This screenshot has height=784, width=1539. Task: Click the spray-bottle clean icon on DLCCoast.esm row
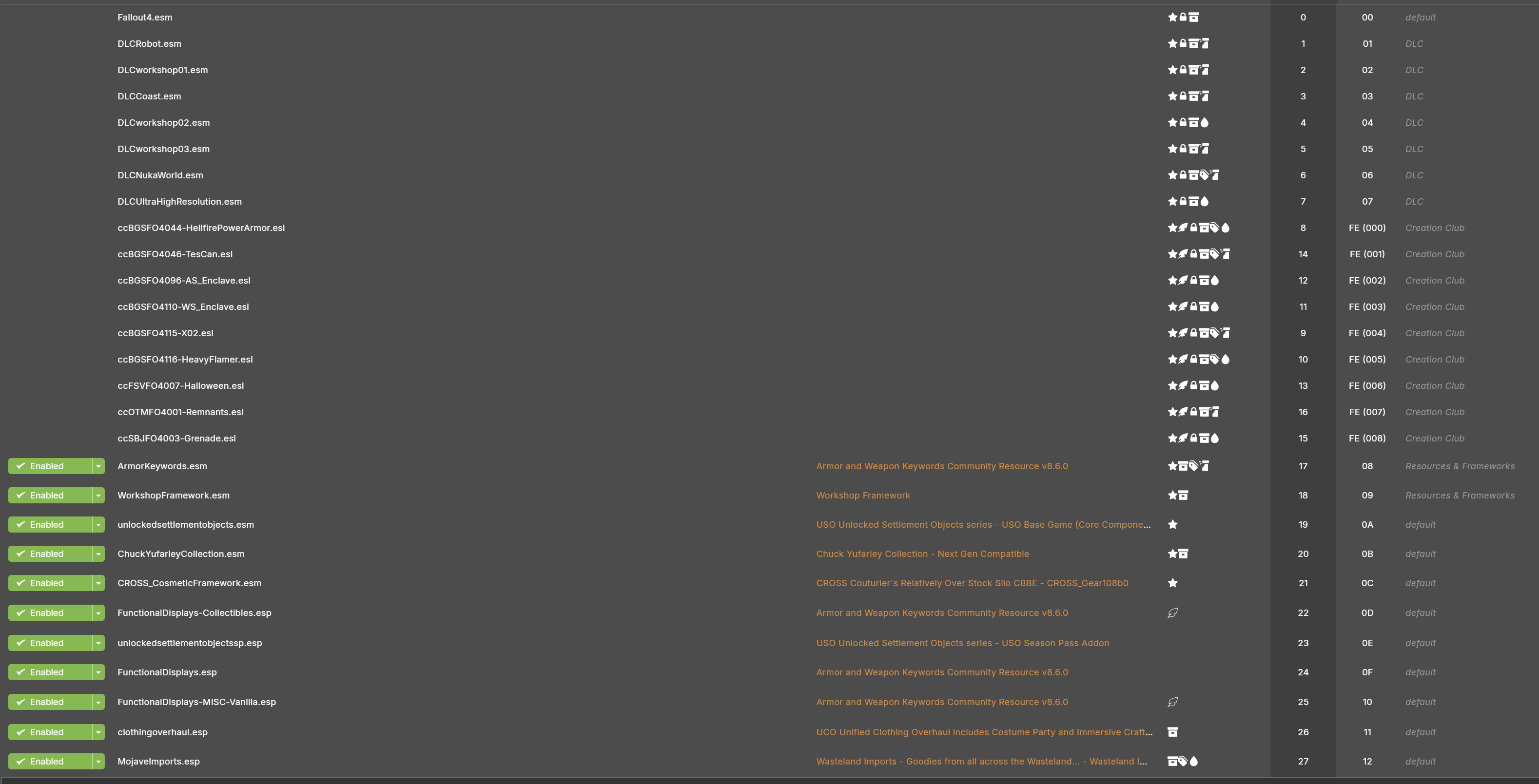[x=1204, y=96]
